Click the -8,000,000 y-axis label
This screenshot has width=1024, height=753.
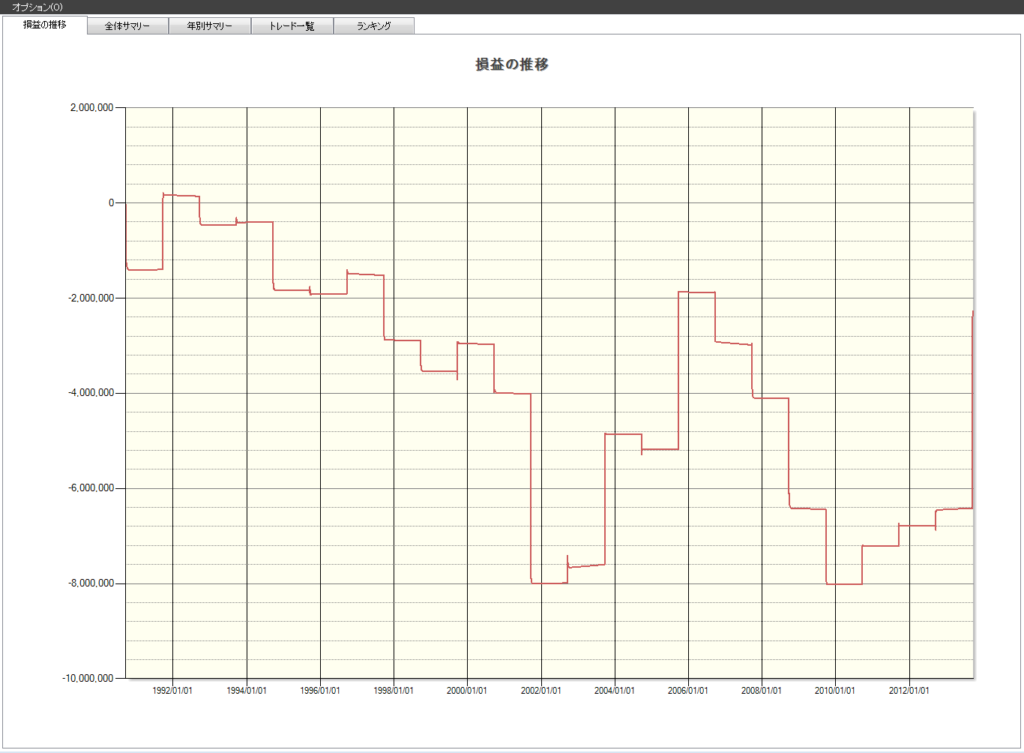pos(91,583)
